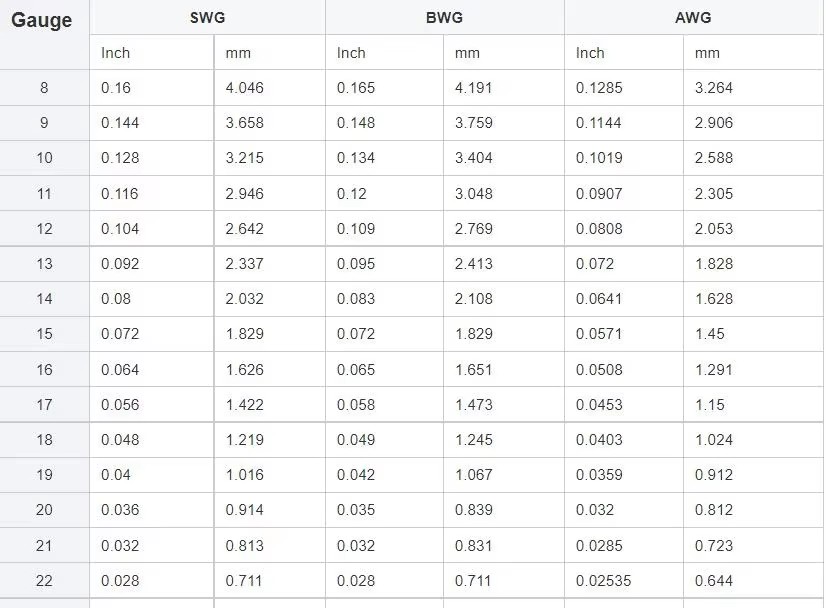Click the Gauge column header

pyautogui.click(x=42, y=20)
